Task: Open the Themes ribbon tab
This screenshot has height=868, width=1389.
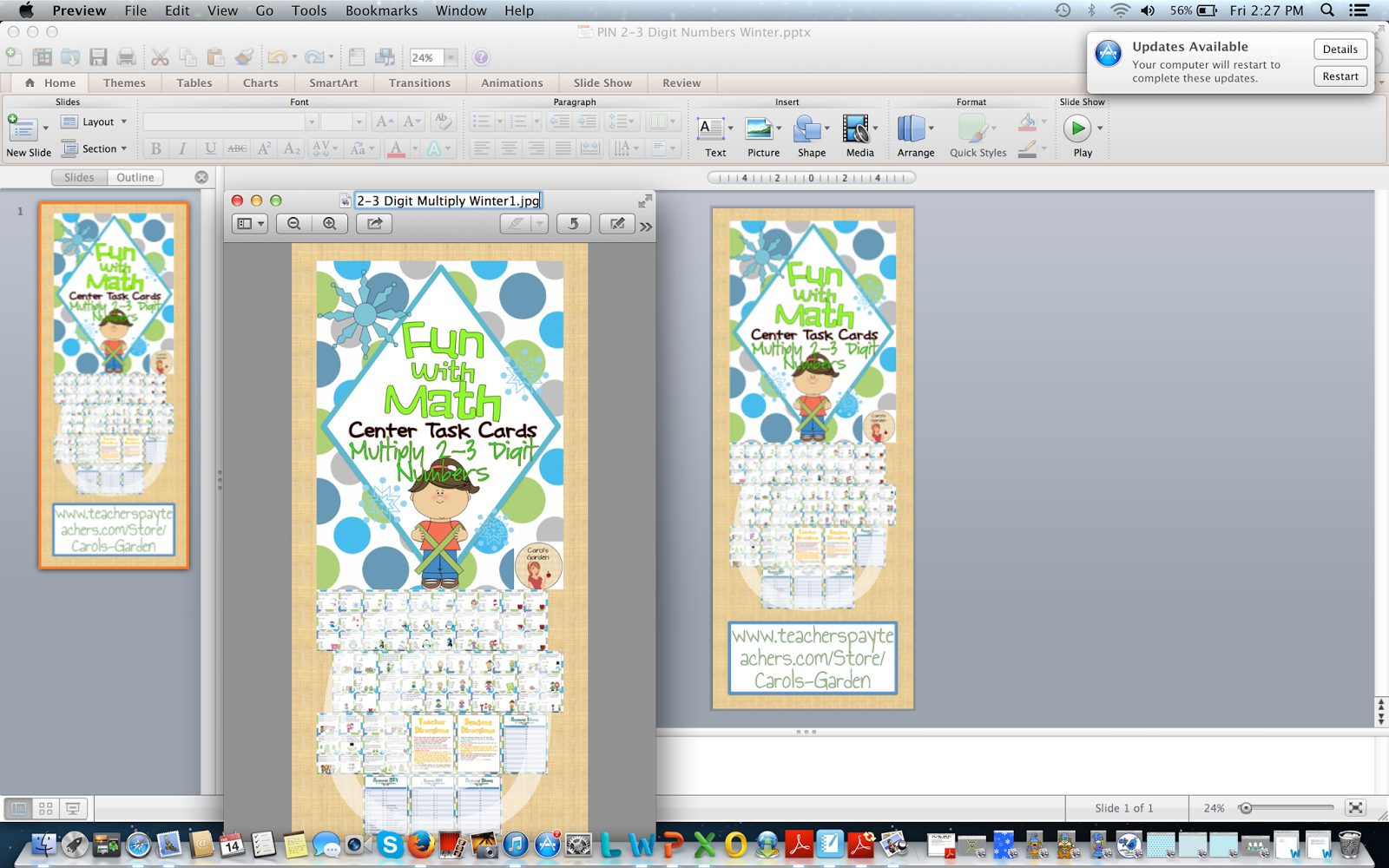Action: click(124, 82)
